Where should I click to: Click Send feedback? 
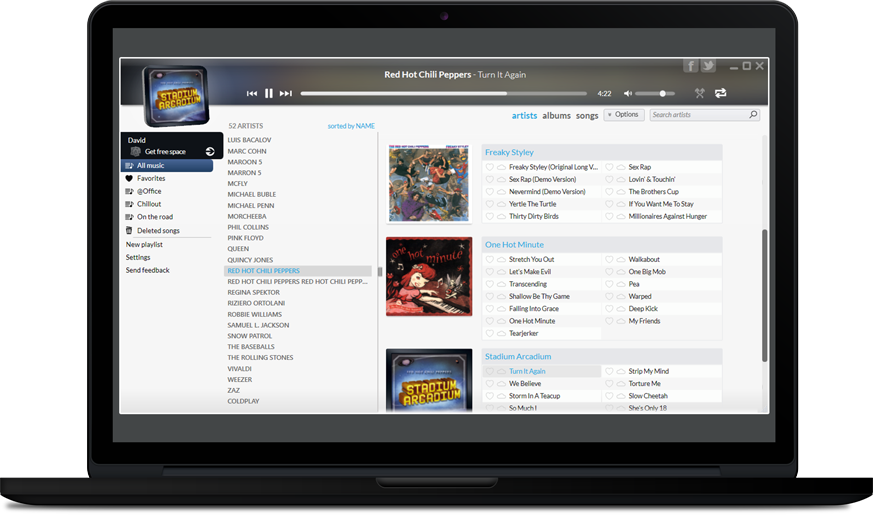click(148, 270)
